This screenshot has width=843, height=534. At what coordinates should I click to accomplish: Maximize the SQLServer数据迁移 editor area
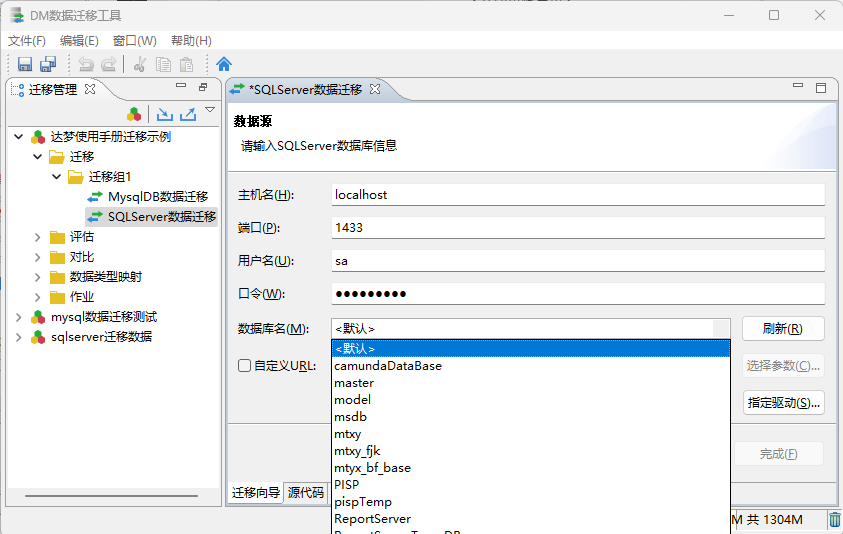[x=821, y=88]
